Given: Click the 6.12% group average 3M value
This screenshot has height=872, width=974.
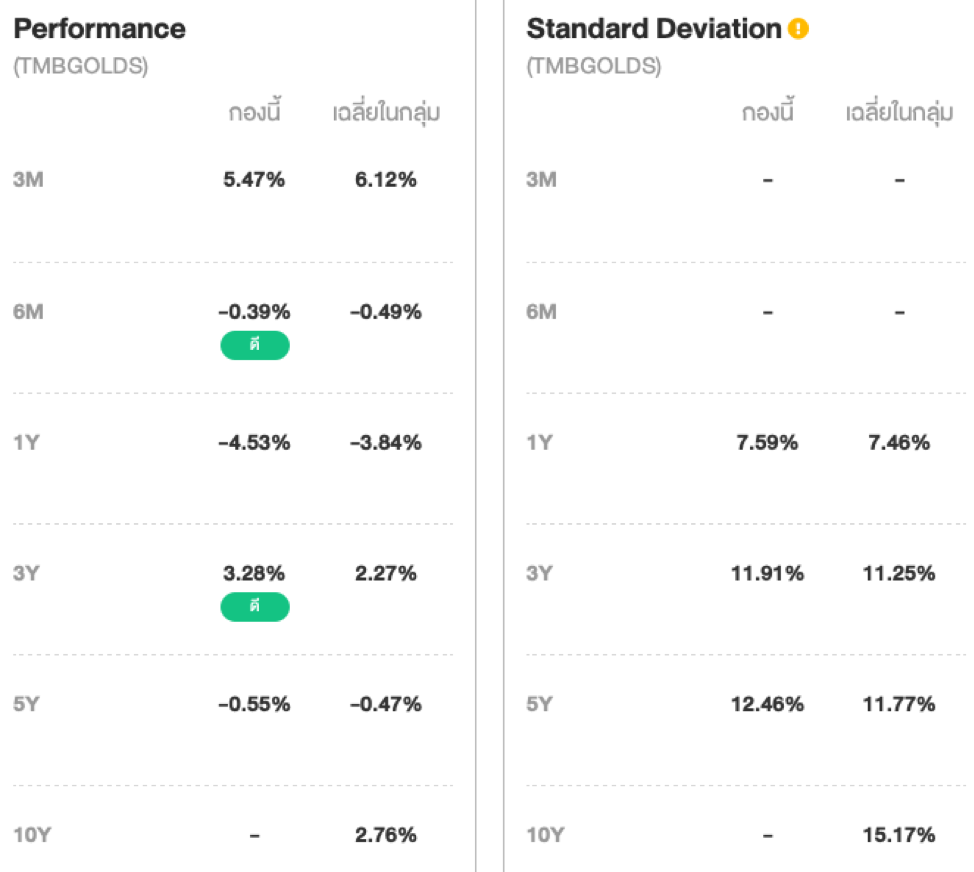Looking at the screenshot, I should point(386,180).
